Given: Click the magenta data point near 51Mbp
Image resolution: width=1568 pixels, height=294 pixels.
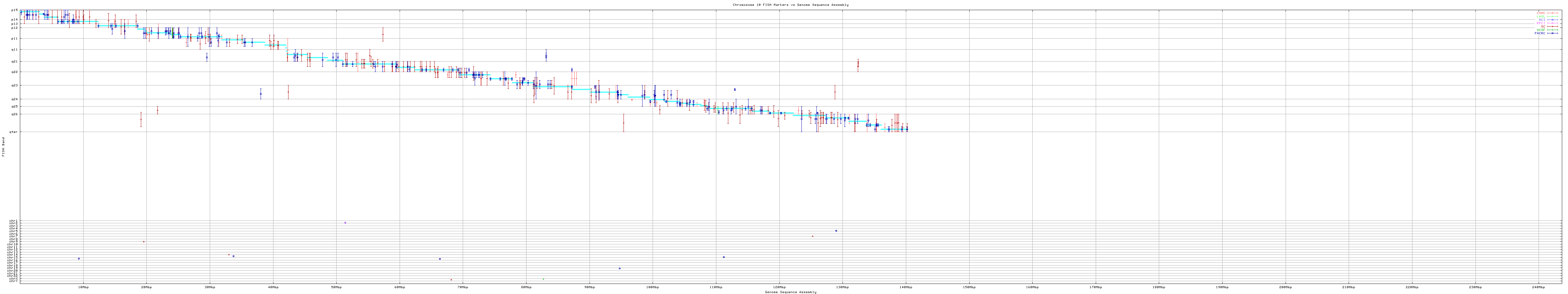Looking at the screenshot, I should tap(345, 223).
